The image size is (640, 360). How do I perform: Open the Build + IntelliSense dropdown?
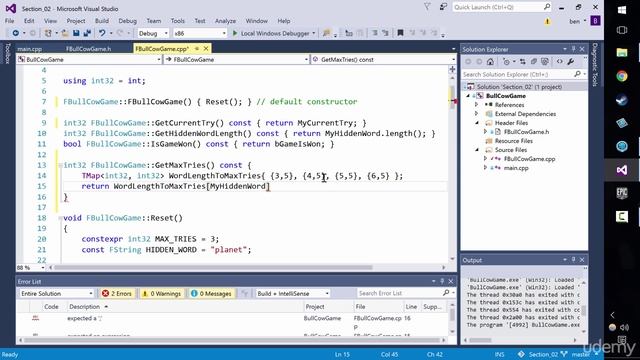[293, 293]
